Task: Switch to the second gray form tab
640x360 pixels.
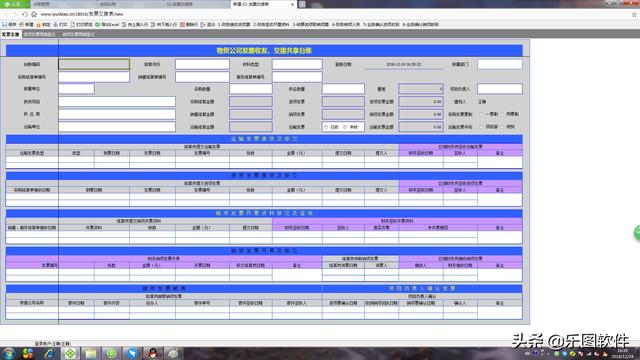Action: coord(39,34)
